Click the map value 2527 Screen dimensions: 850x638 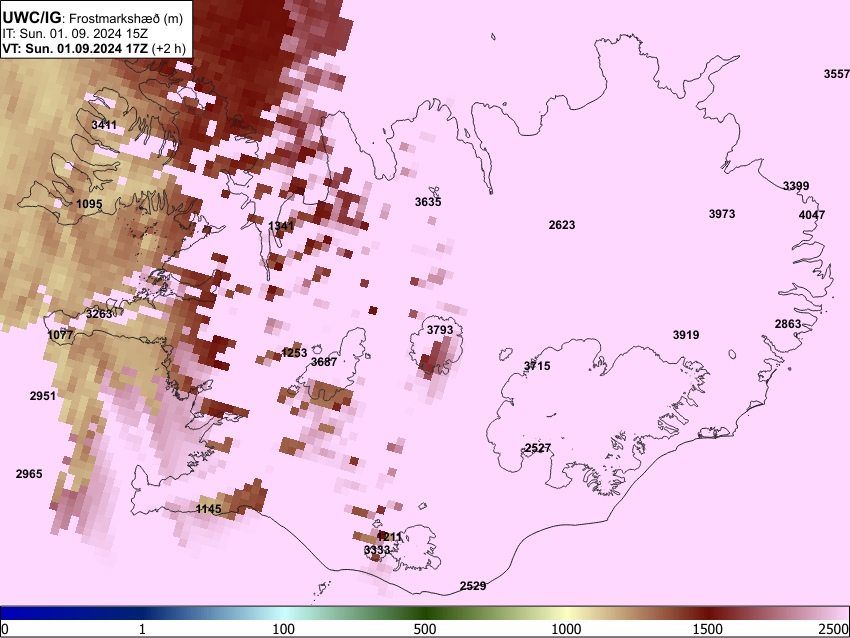538,448
